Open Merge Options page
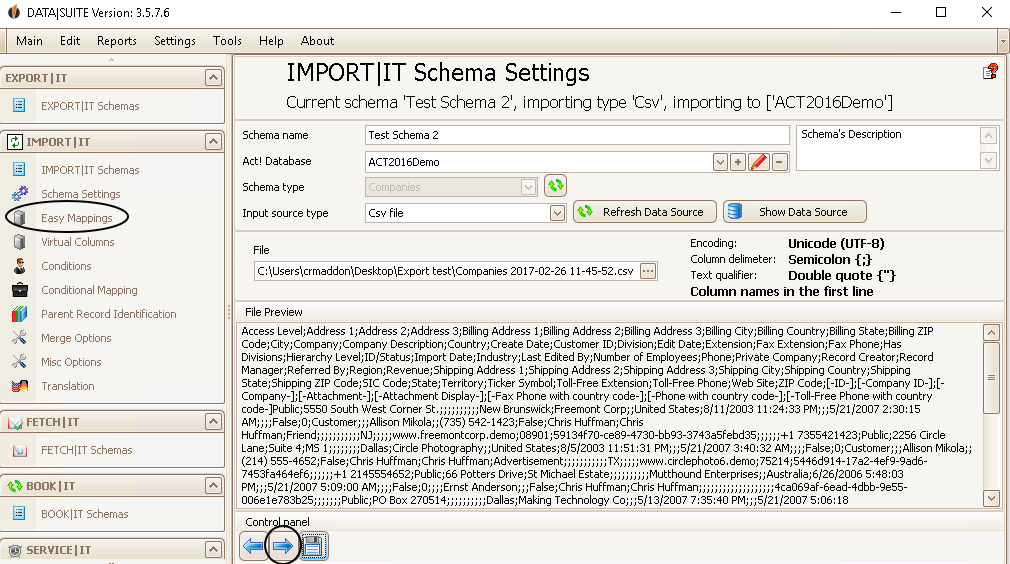 (76, 337)
